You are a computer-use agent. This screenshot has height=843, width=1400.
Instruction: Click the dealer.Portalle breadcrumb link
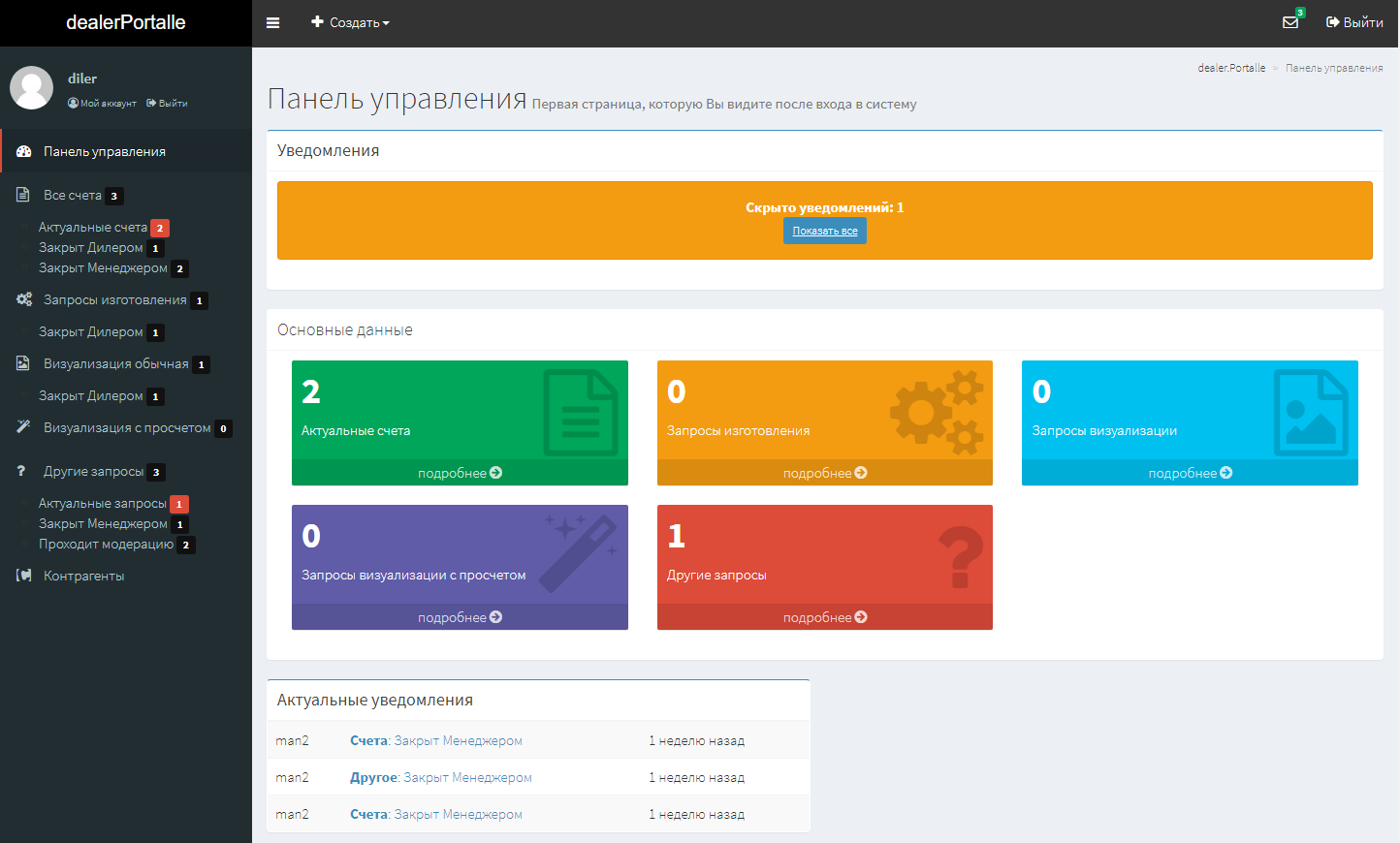click(x=1231, y=68)
